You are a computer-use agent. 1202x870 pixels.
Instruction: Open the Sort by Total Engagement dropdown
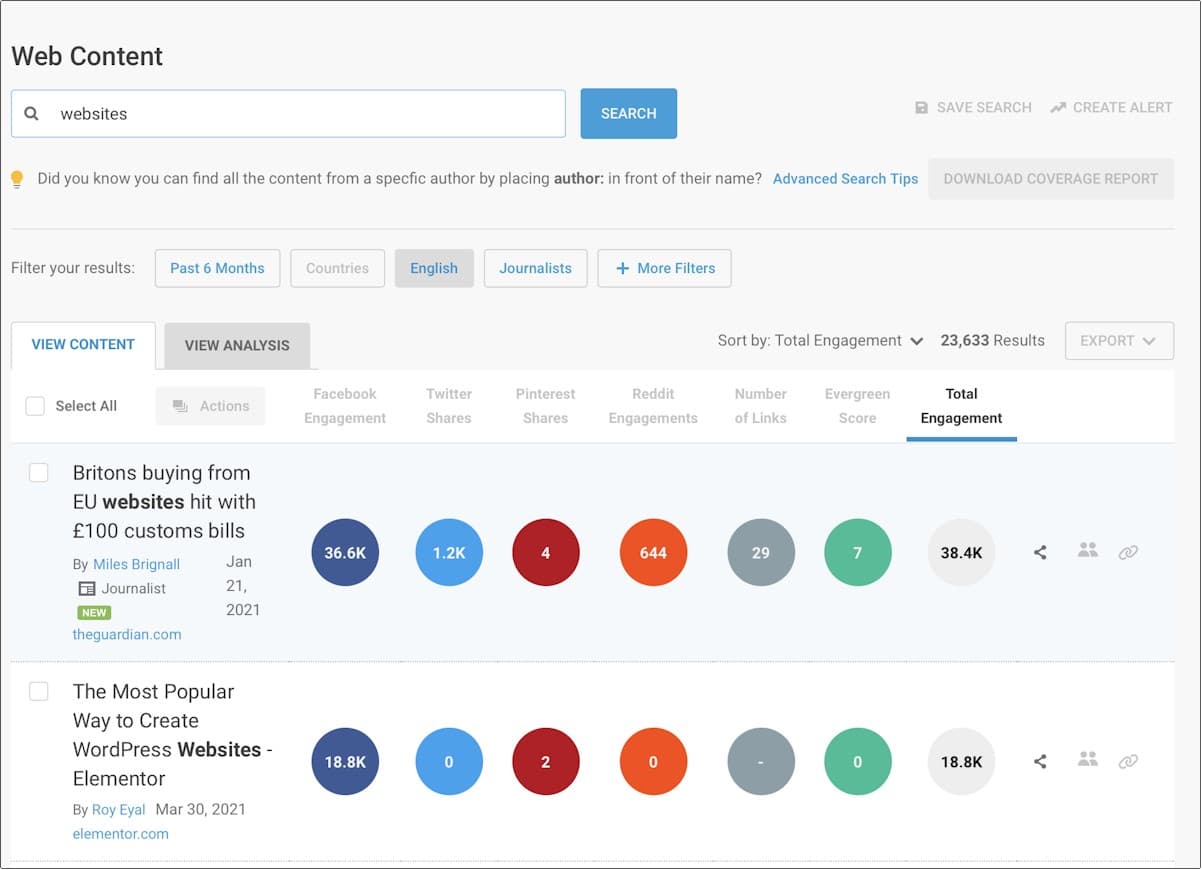point(820,341)
